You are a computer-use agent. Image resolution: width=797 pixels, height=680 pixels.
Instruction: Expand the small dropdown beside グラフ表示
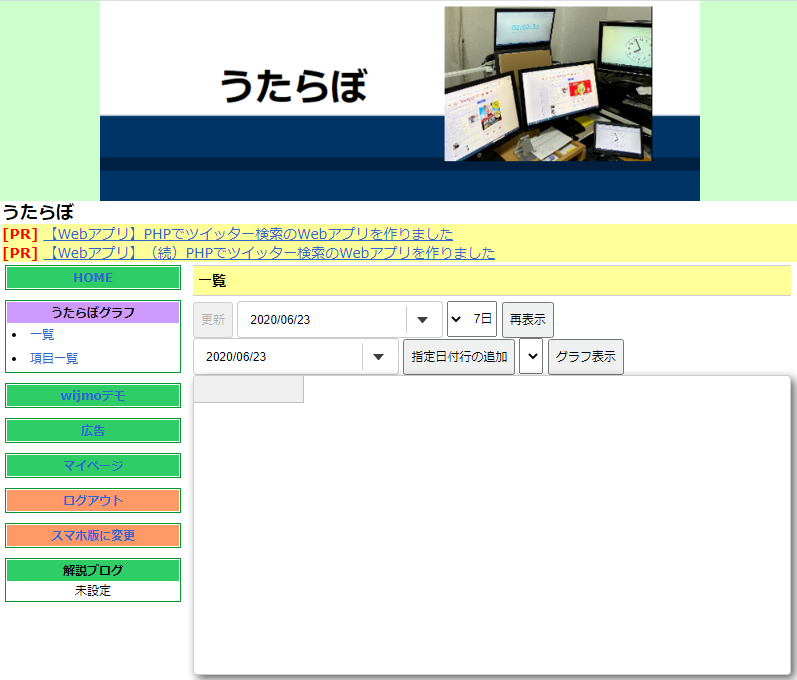coord(531,356)
